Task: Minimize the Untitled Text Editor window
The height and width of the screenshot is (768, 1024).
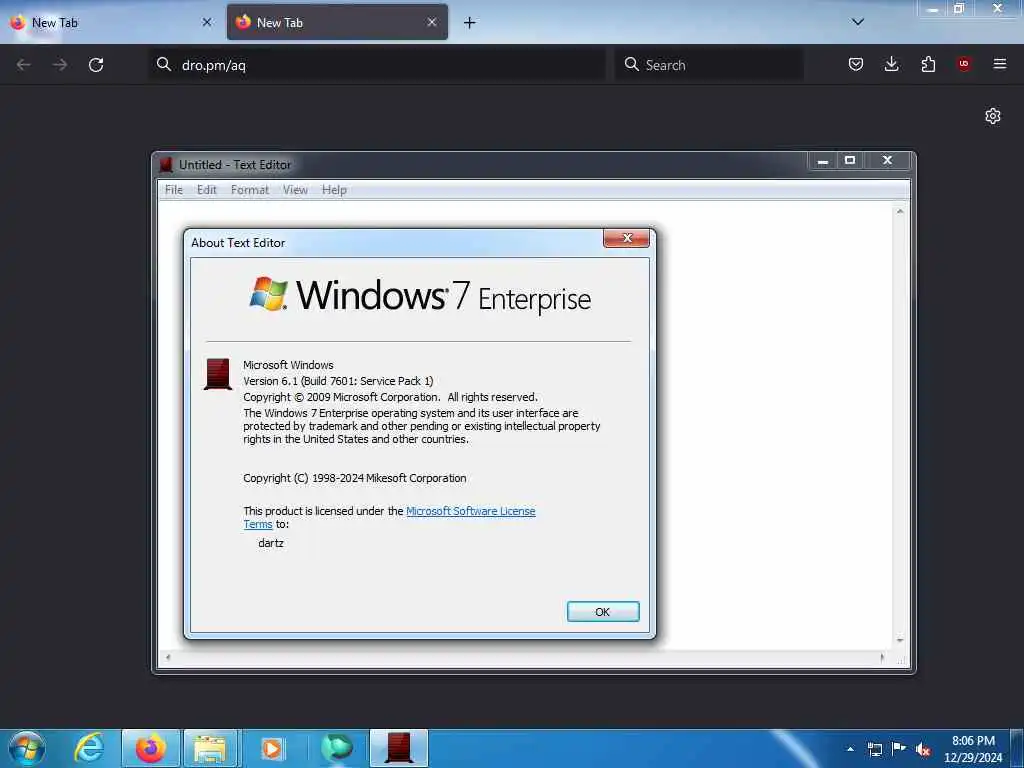Action: 823,161
